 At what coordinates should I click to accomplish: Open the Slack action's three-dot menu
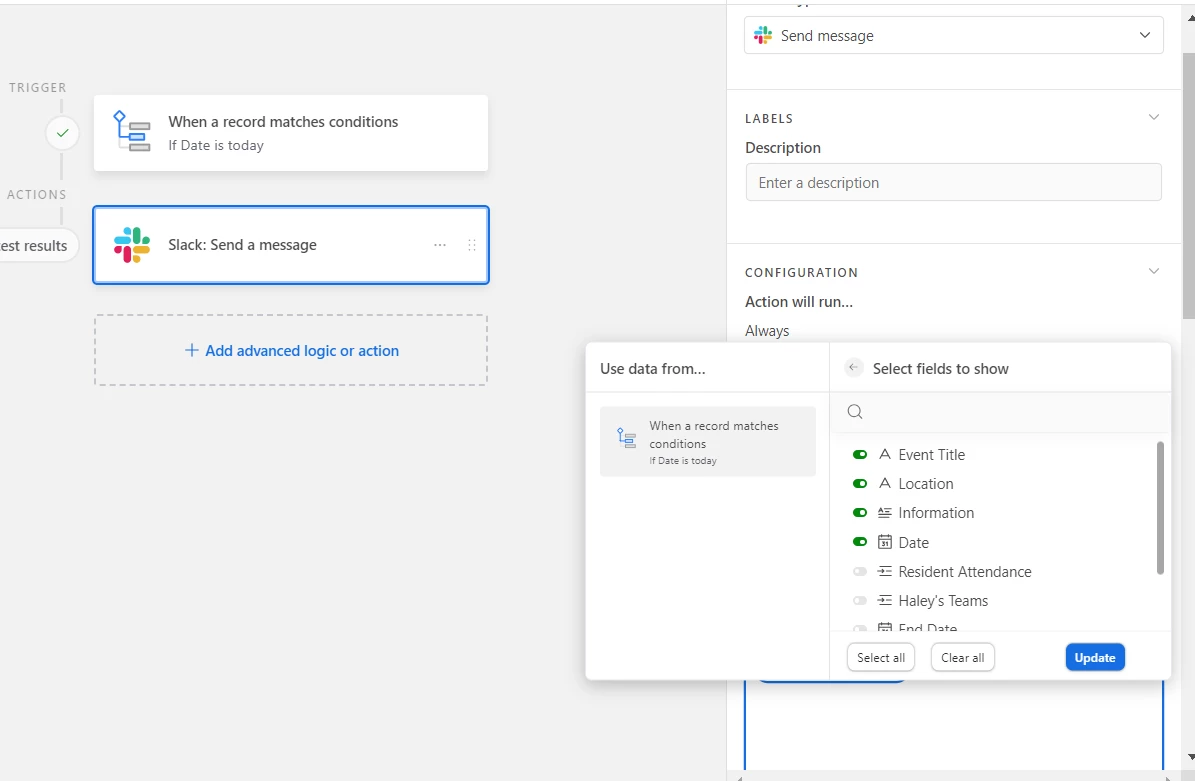440,245
